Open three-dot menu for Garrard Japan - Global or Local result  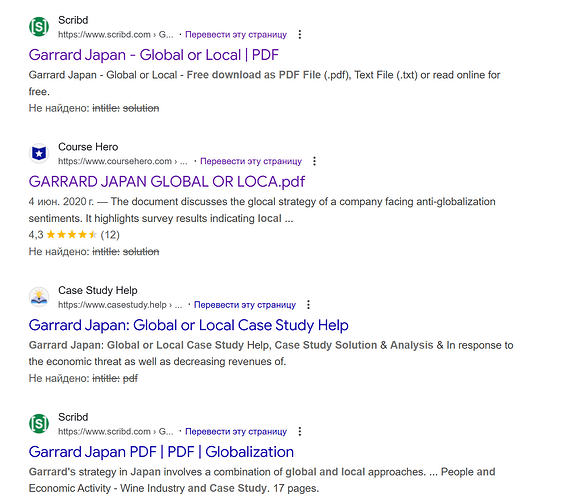point(299,34)
